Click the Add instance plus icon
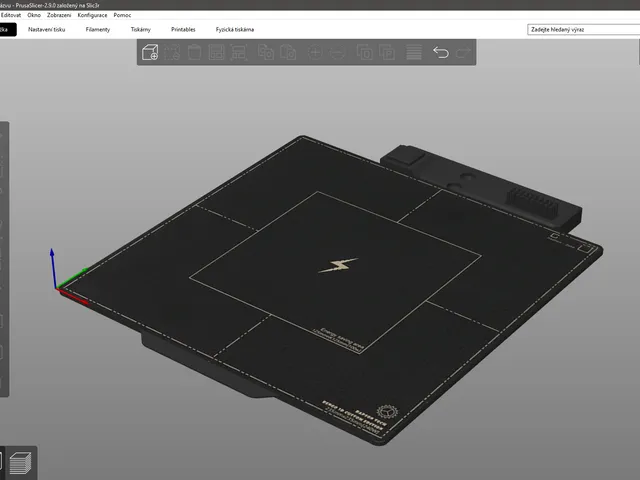Screen dimensions: 640x480 coord(315,52)
